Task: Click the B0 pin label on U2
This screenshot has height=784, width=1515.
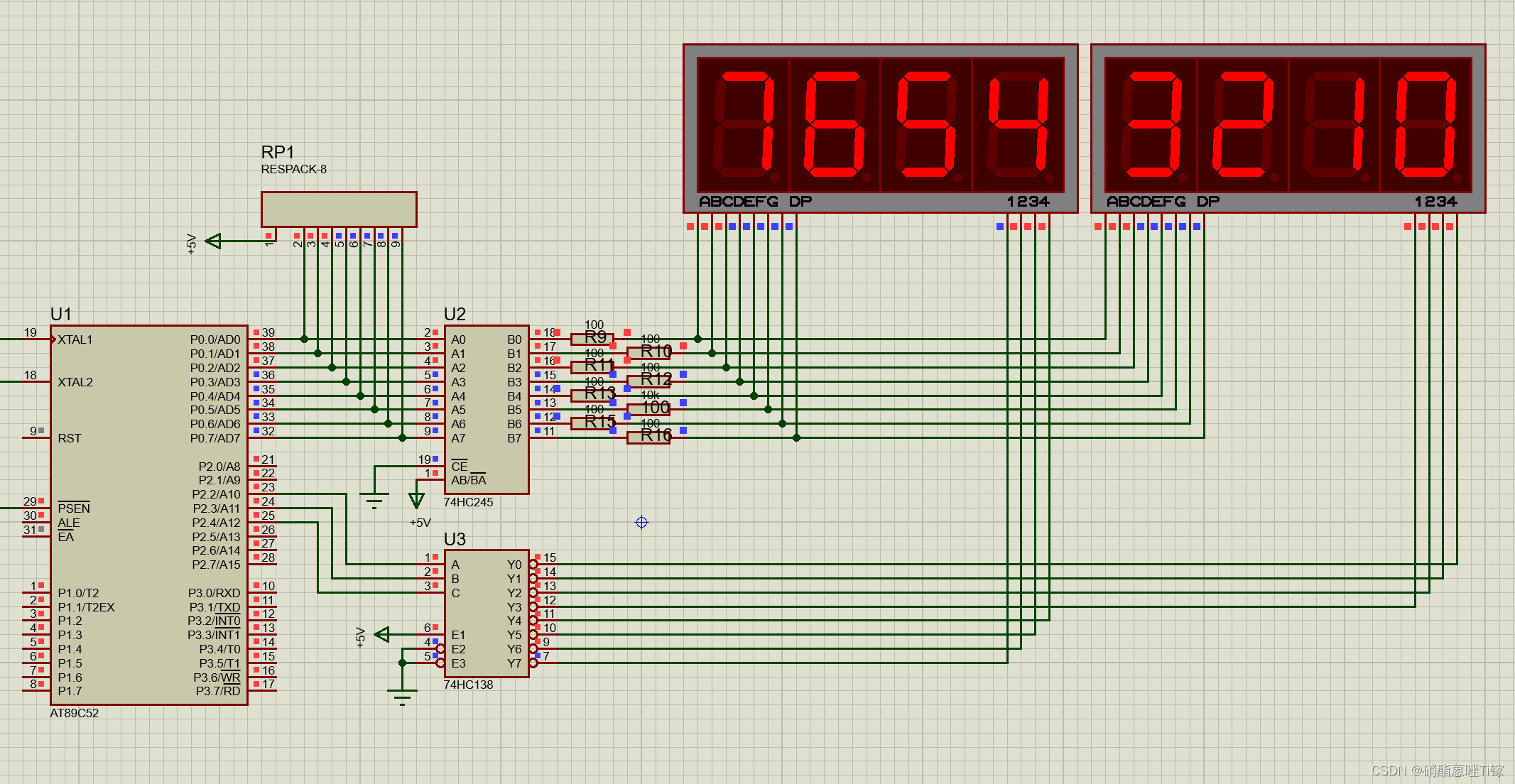Action: pyautogui.click(x=514, y=339)
